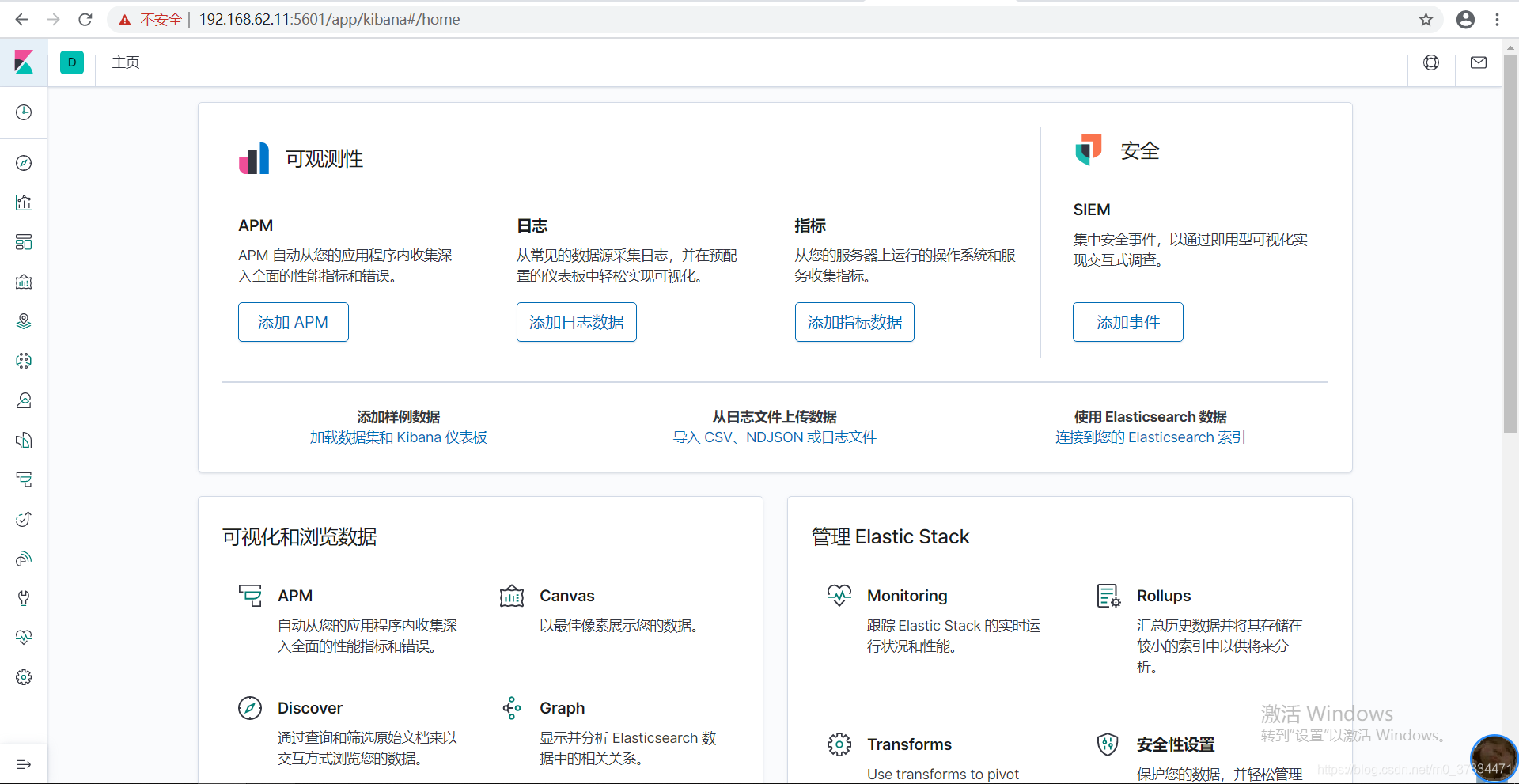Open Dev Tools icon in sidebar
Image resolution: width=1519 pixels, height=784 pixels.
coord(24,598)
